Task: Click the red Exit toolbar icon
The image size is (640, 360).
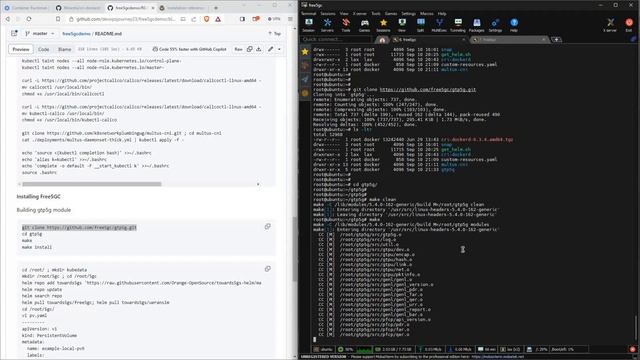Action: [629, 25]
